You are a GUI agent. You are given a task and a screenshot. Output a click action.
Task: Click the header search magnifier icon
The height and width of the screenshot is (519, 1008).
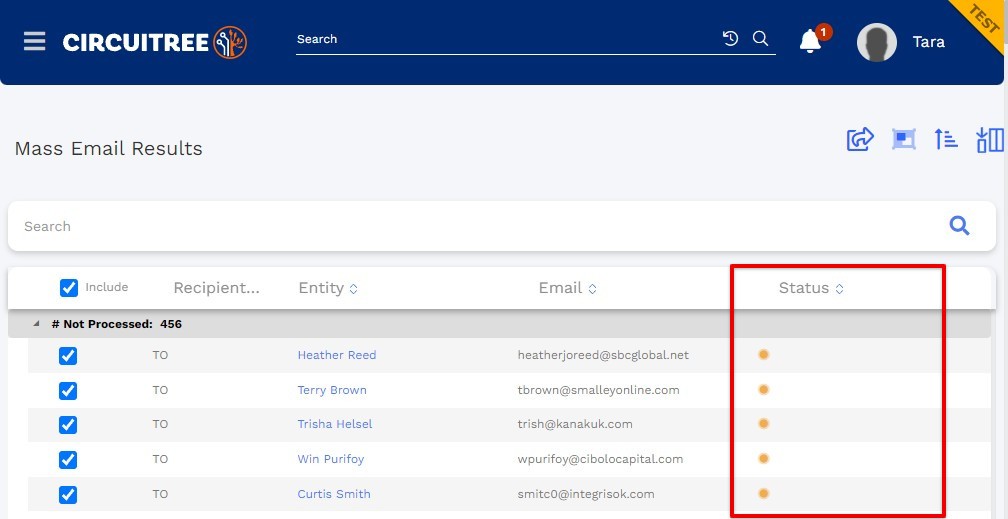[x=760, y=39]
